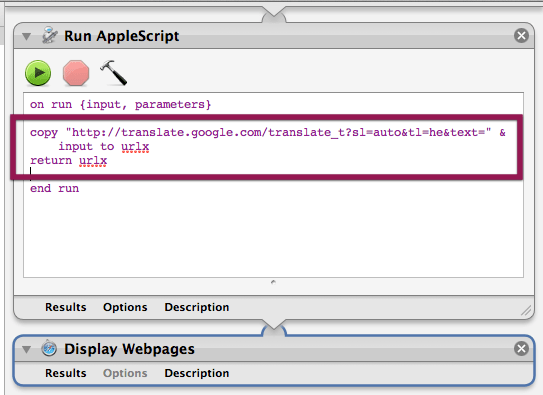Open Results in Display Webpages action
This screenshot has width=543, height=395.
coord(66,373)
